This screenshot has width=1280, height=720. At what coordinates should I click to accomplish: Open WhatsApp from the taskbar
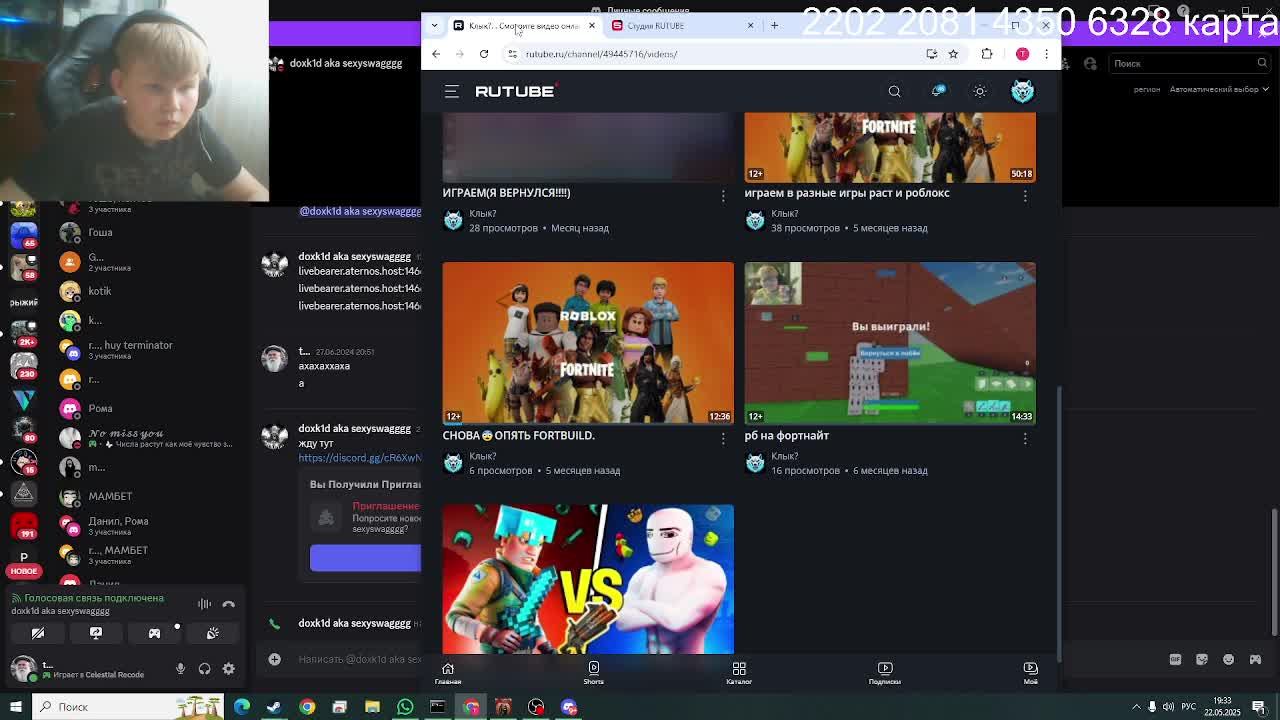[x=405, y=707]
